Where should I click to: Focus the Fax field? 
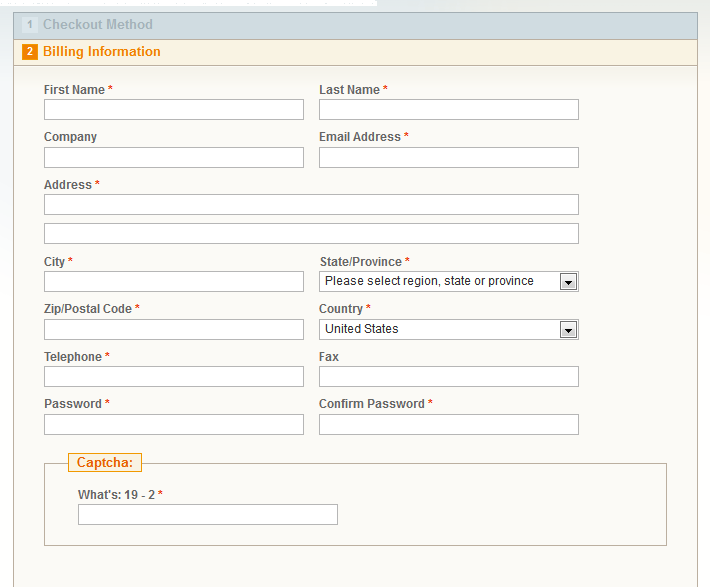(449, 377)
